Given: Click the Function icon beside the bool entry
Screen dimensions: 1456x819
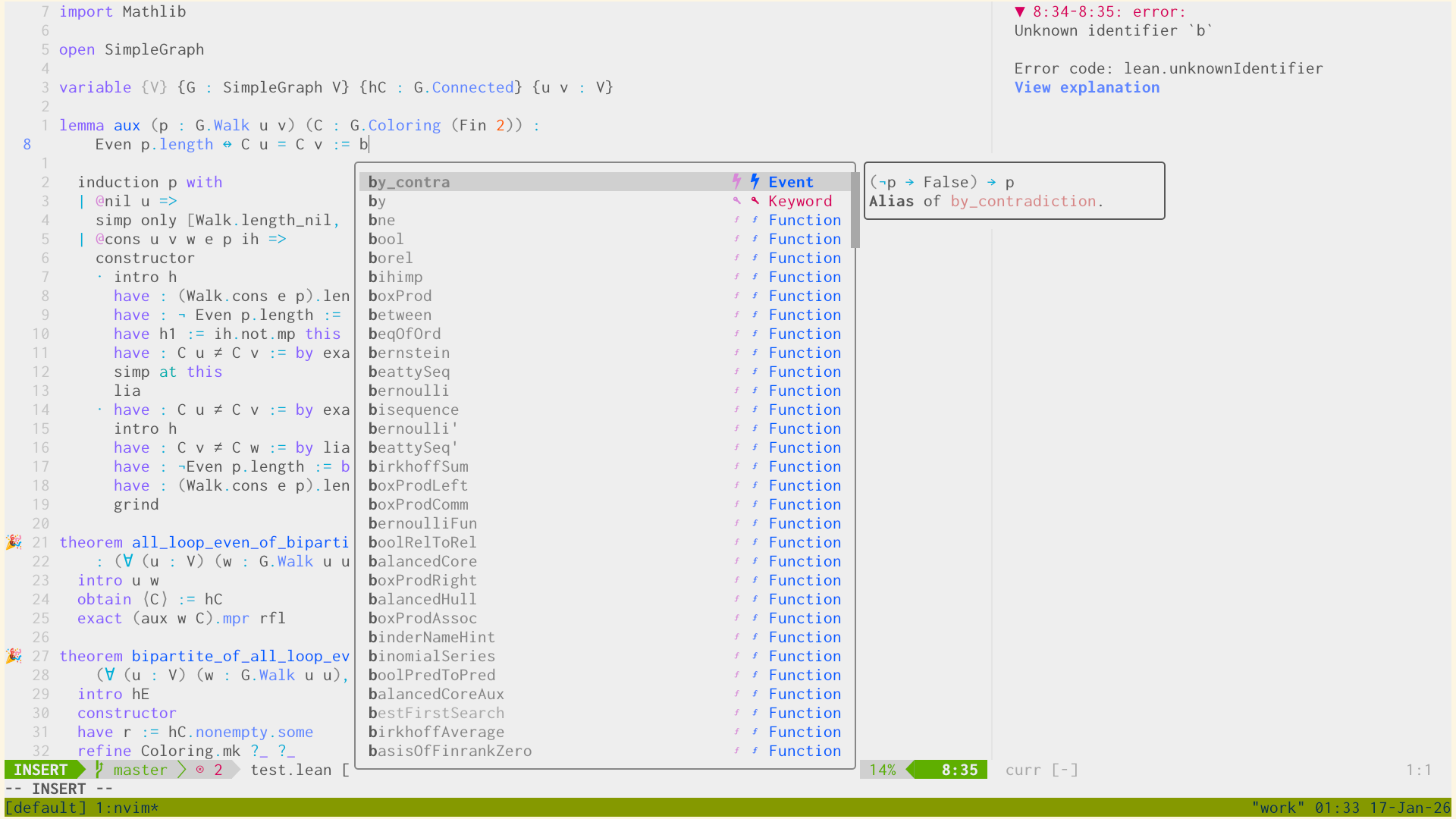Looking at the screenshot, I should point(755,239).
